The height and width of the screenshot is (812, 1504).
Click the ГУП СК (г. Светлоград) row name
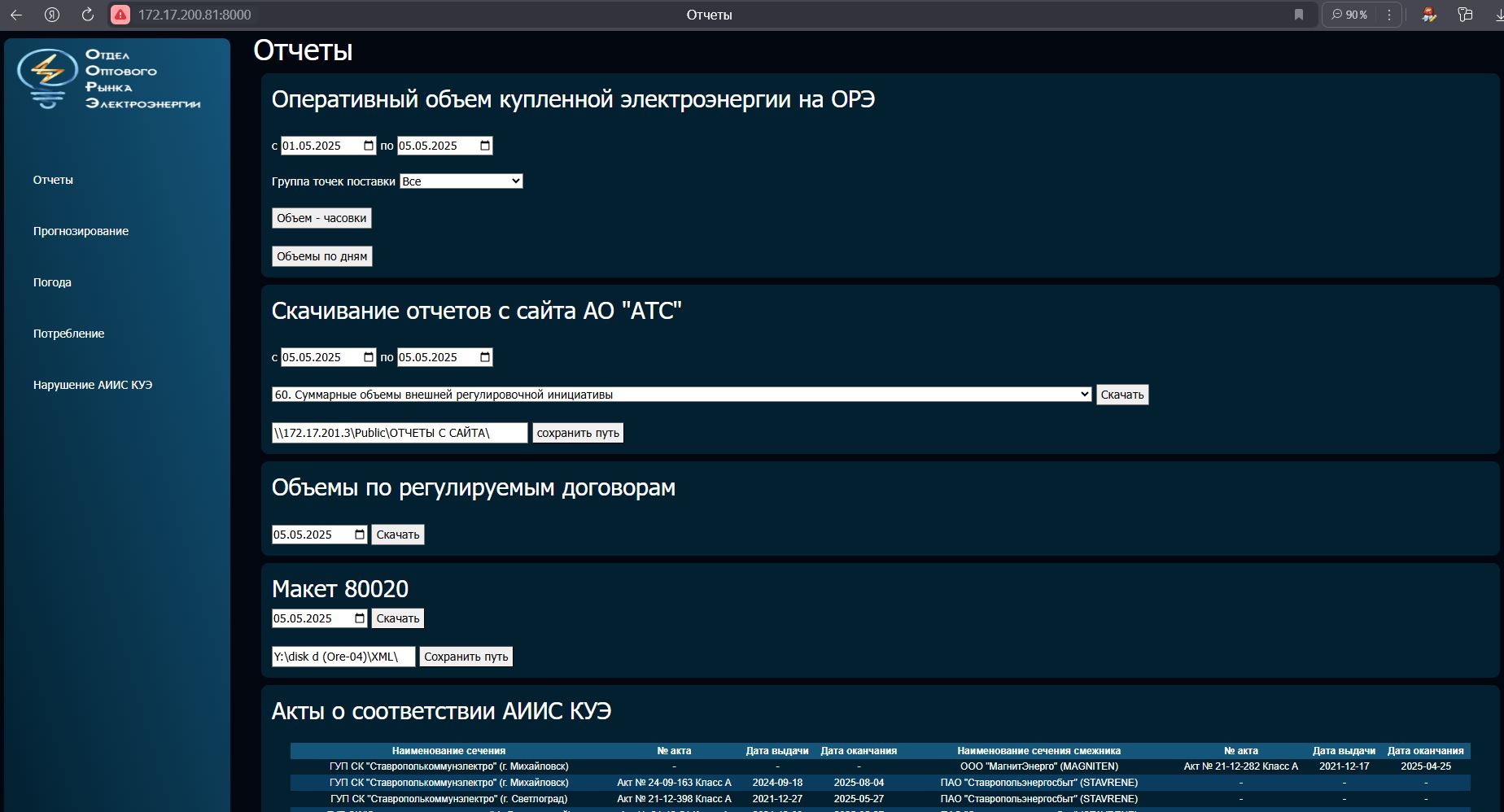pos(448,799)
